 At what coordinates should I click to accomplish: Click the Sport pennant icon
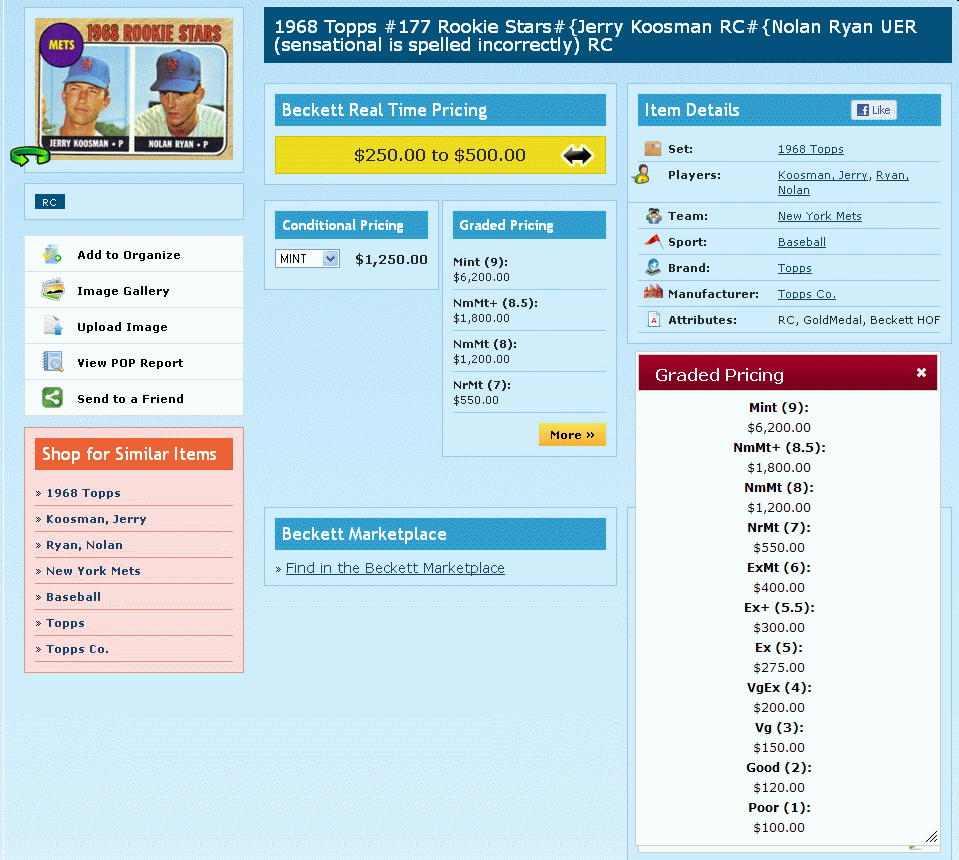[x=653, y=241]
